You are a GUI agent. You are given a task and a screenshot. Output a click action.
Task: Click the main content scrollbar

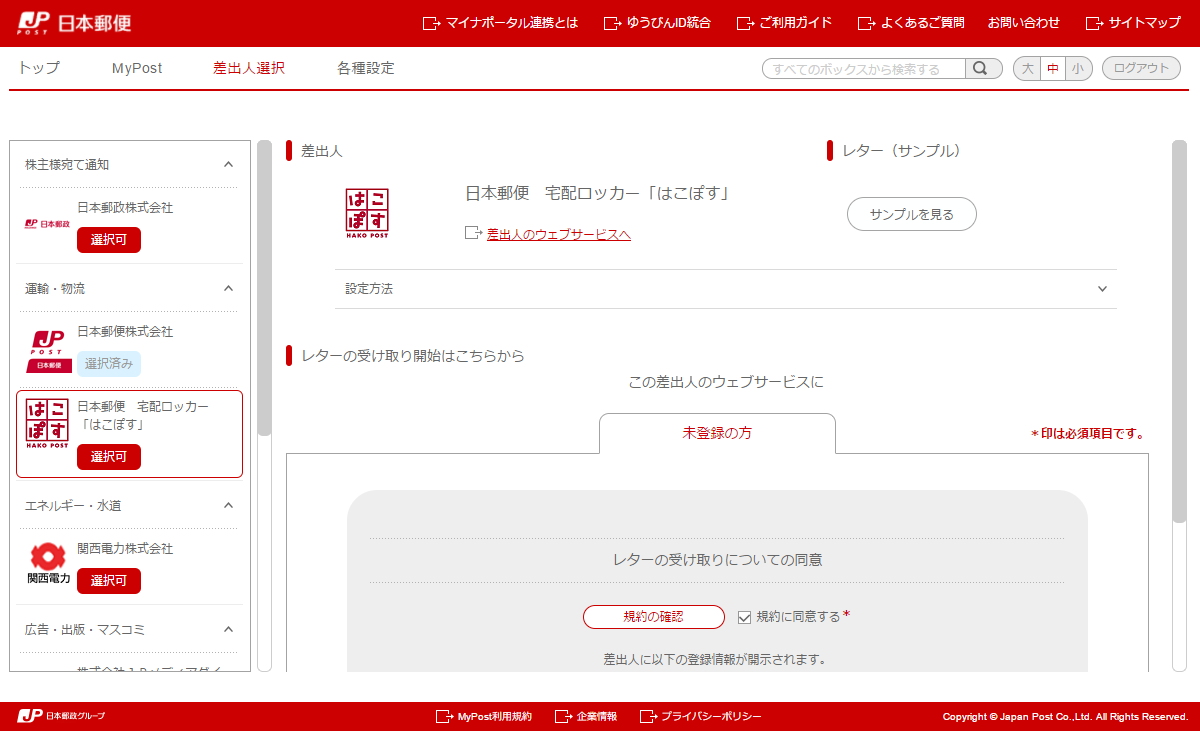pos(1179,331)
